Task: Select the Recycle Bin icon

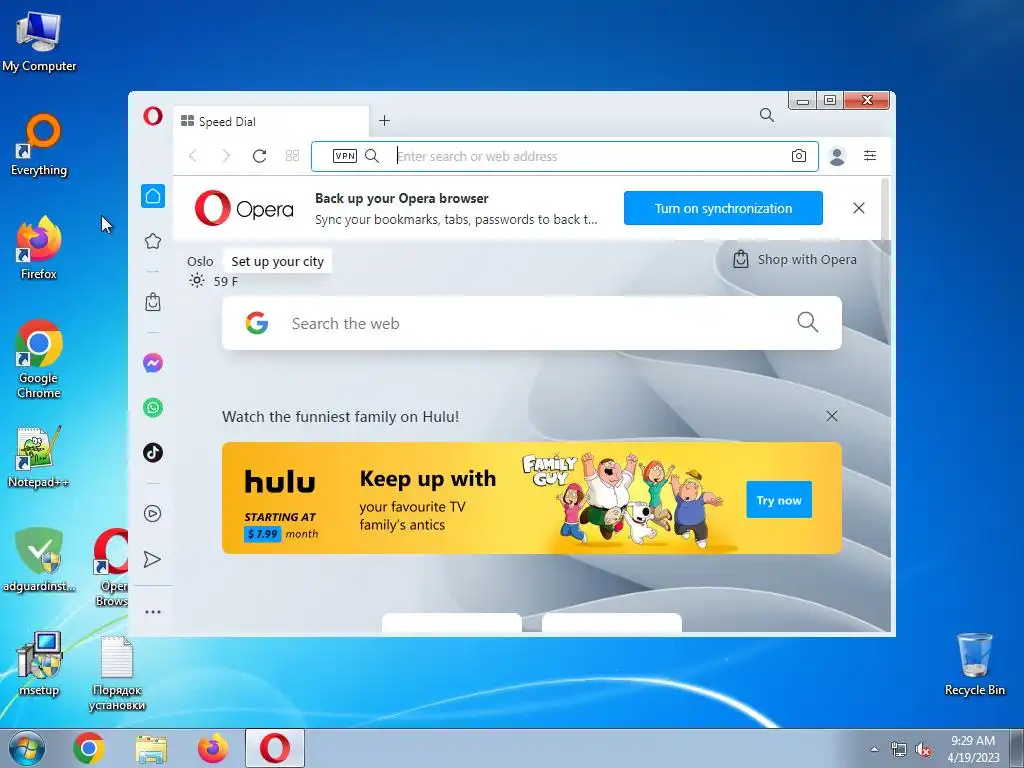Action: 974,664
